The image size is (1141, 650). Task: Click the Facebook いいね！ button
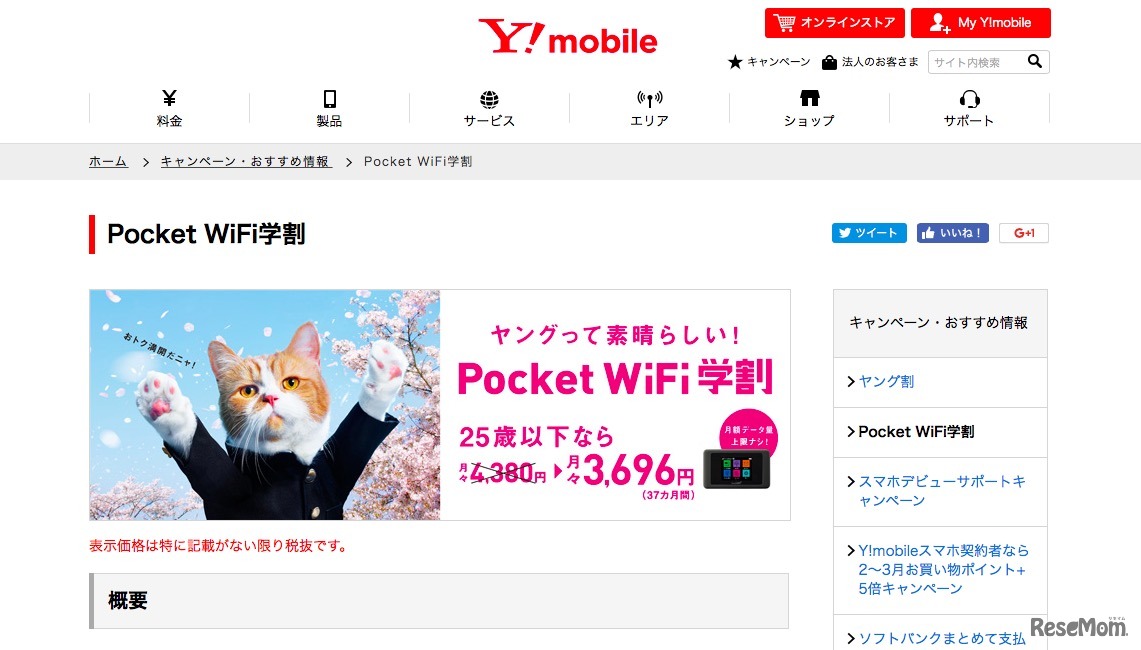pyautogui.click(x=953, y=233)
